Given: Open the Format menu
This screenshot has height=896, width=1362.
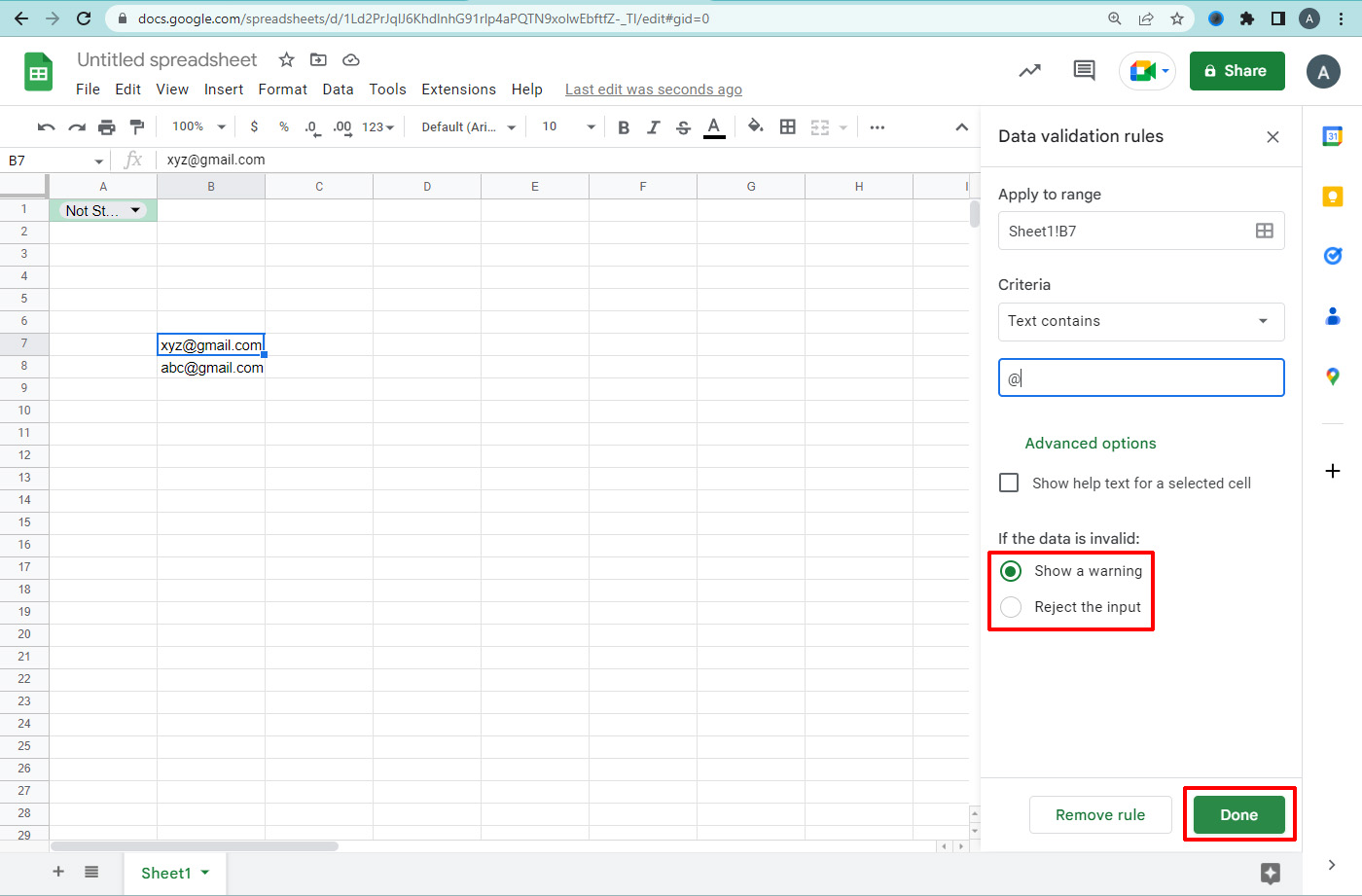Looking at the screenshot, I should (282, 90).
